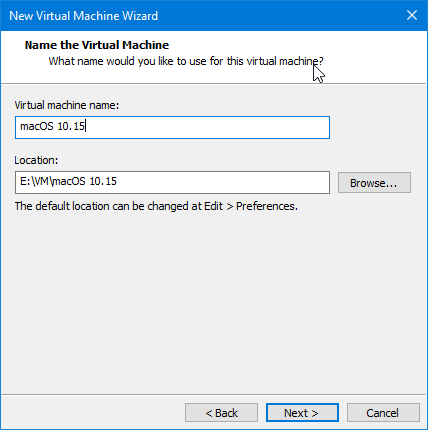
Task: Click the empty wizard body area
Action: [213, 300]
